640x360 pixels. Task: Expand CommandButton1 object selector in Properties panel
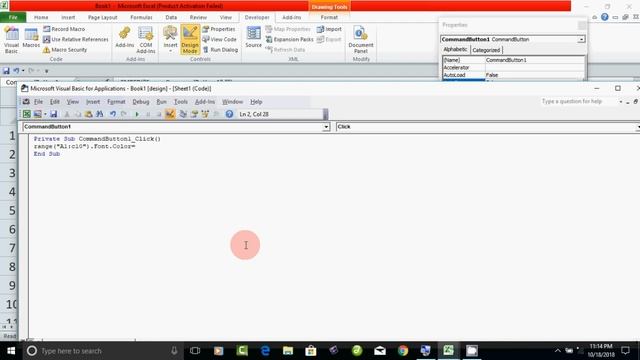(x=581, y=40)
